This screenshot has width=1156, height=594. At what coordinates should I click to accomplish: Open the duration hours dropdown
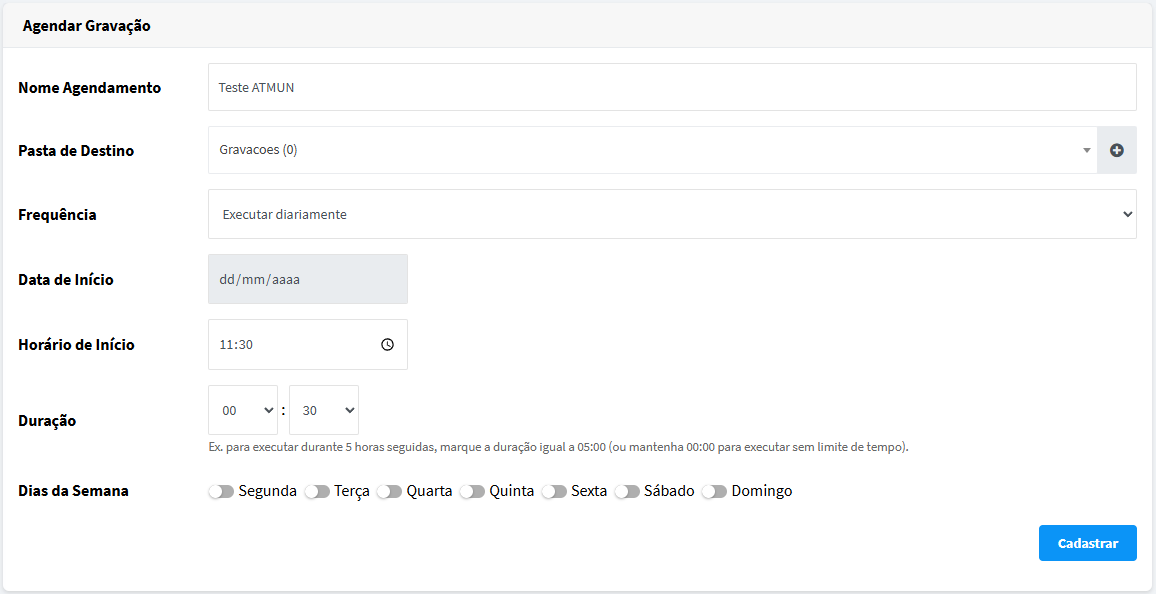pyautogui.click(x=243, y=410)
